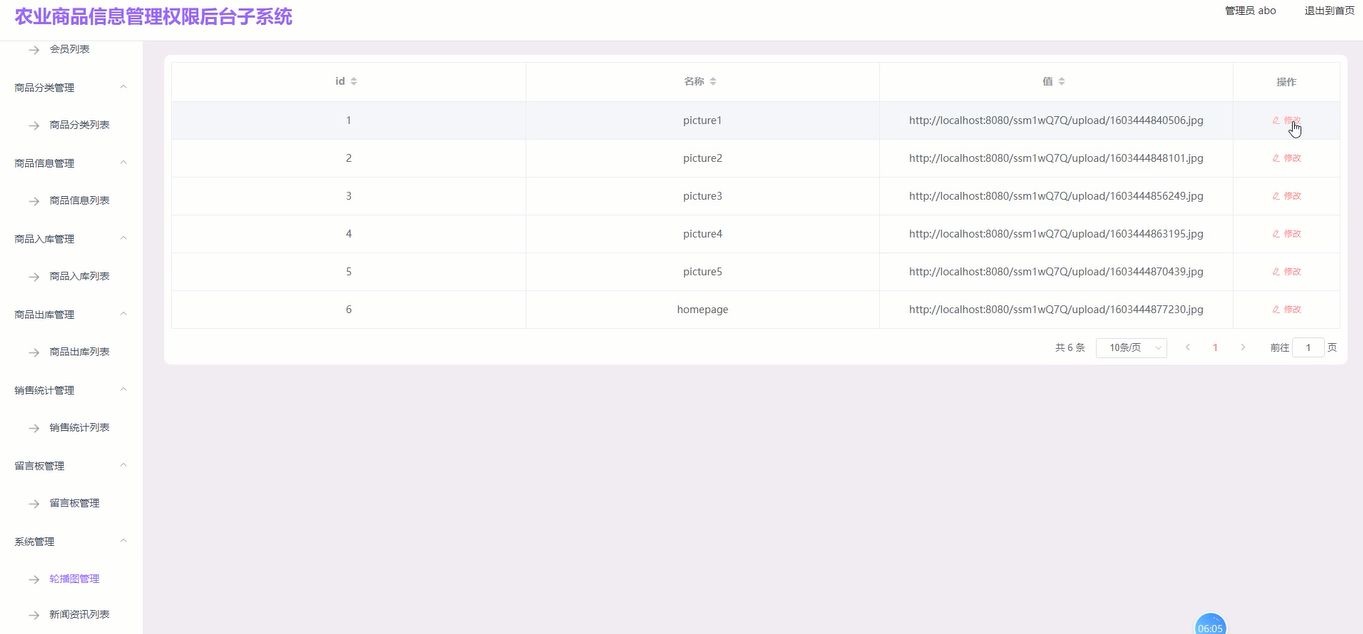Click the URL ending 1603444877230.jpg
This screenshot has width=1363, height=634.
coord(1056,310)
